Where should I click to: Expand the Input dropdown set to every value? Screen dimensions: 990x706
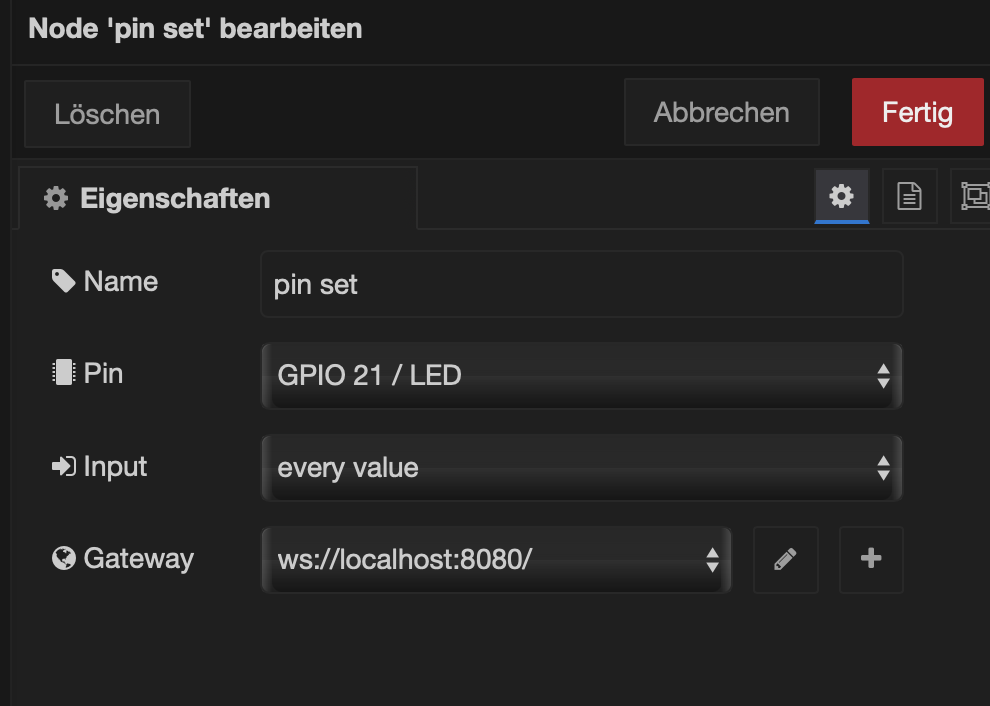(x=581, y=467)
